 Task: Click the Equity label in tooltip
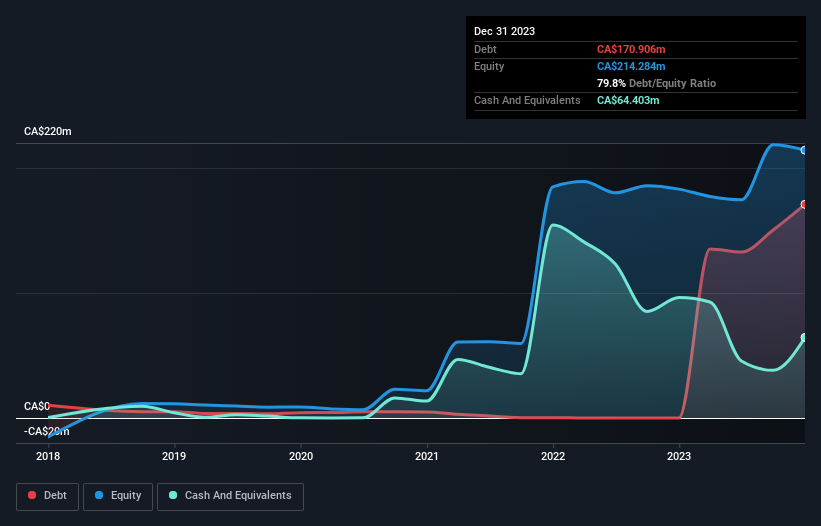tap(489, 66)
